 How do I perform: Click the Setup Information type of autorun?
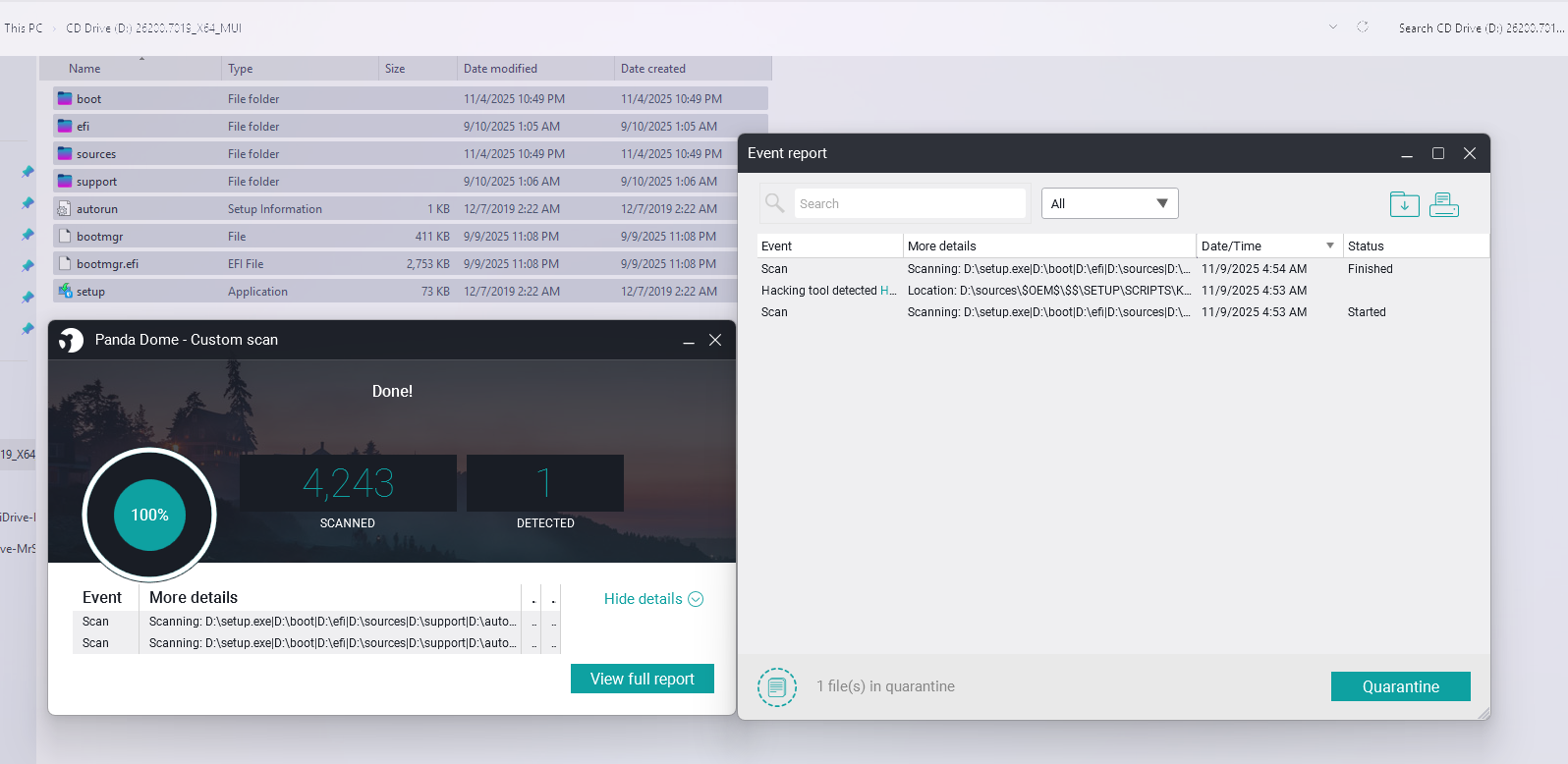coord(275,209)
